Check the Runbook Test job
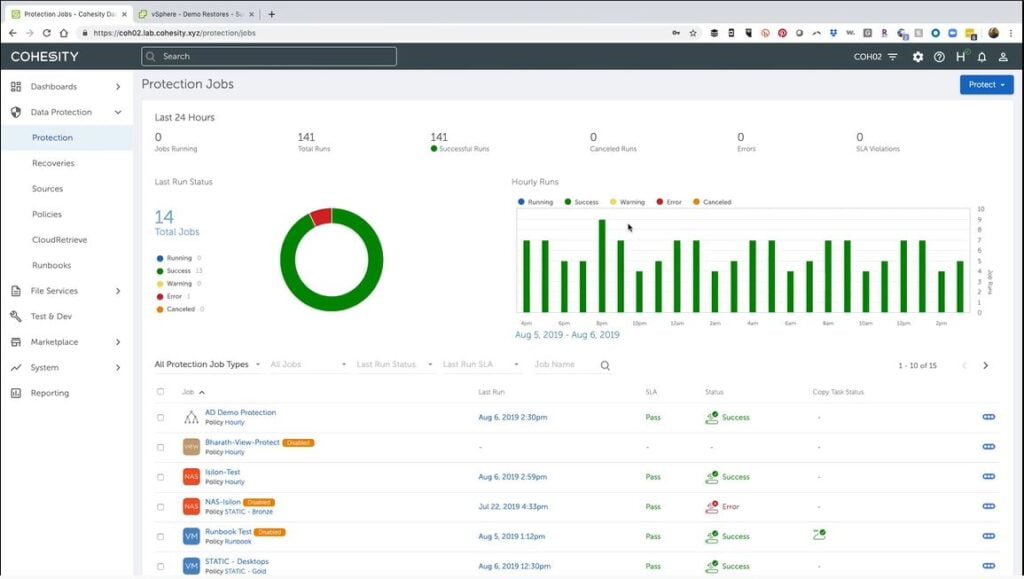 (x=161, y=537)
